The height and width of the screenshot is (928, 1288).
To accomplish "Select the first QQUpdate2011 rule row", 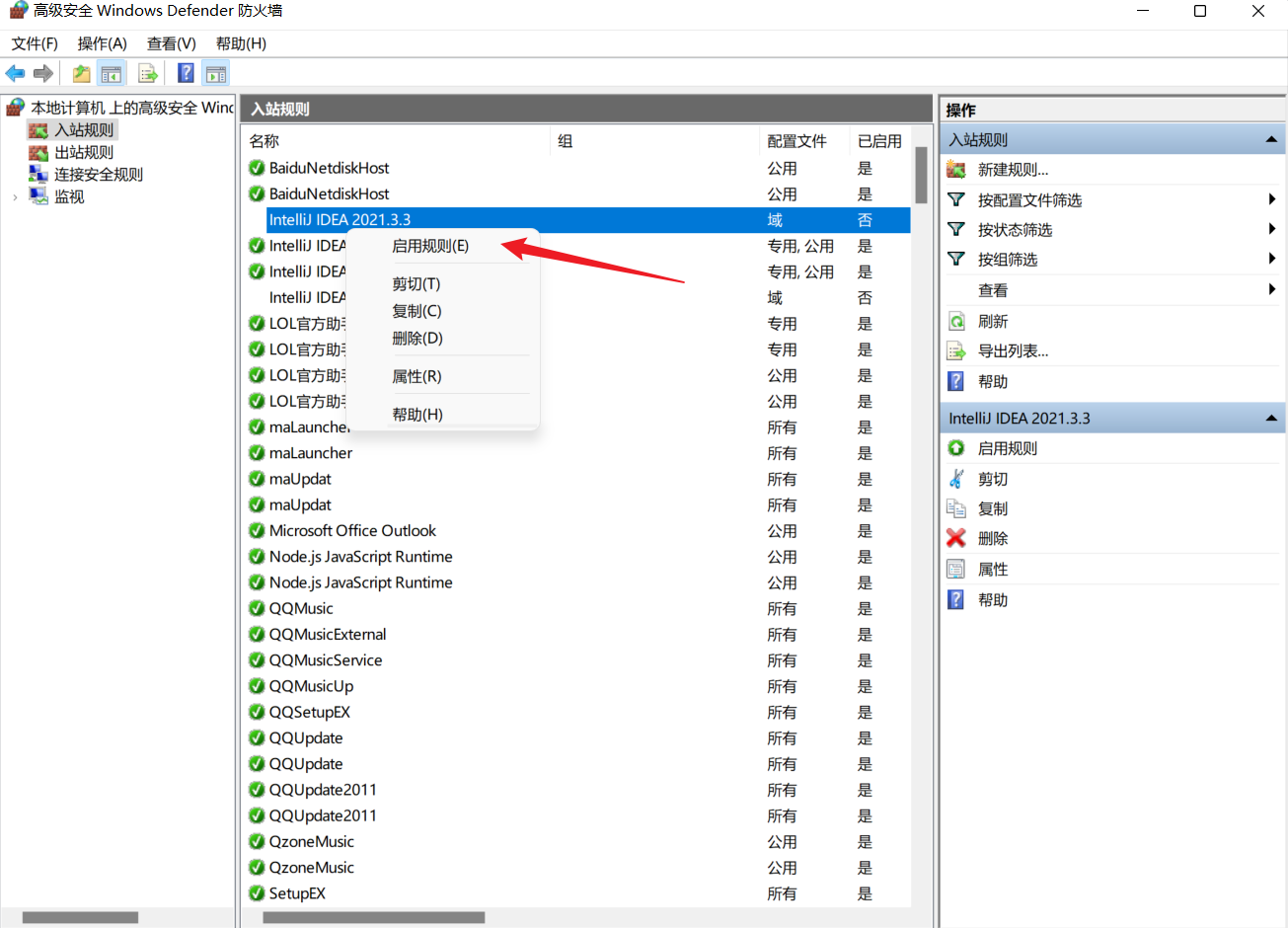I will [x=577, y=790].
